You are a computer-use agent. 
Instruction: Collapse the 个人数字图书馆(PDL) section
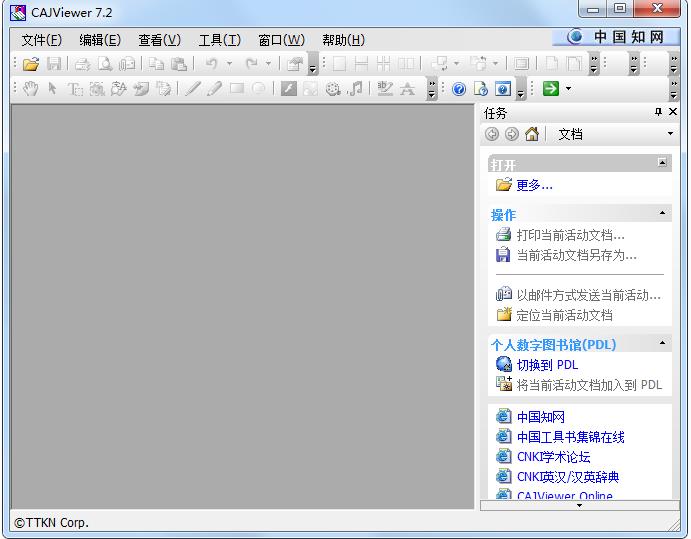[x=662, y=344]
